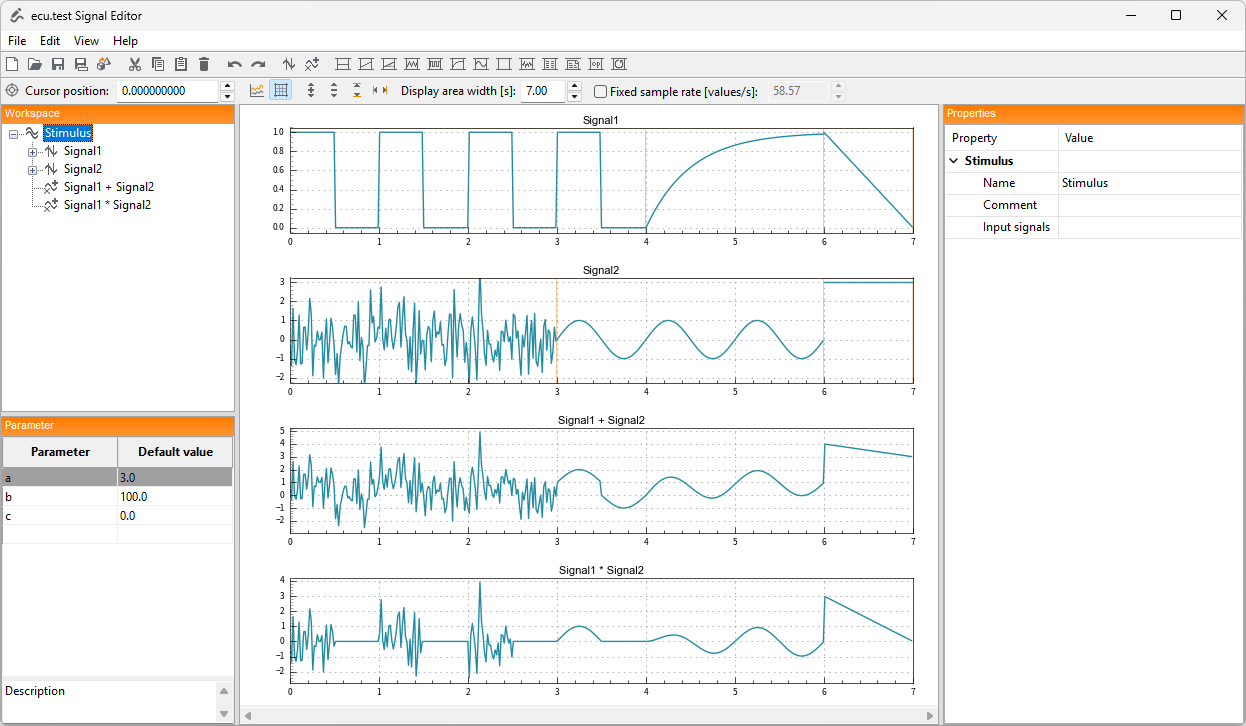Viewport: 1246px width, 726px height.
Task: Delete selection with the trash icon
Action: point(204,64)
